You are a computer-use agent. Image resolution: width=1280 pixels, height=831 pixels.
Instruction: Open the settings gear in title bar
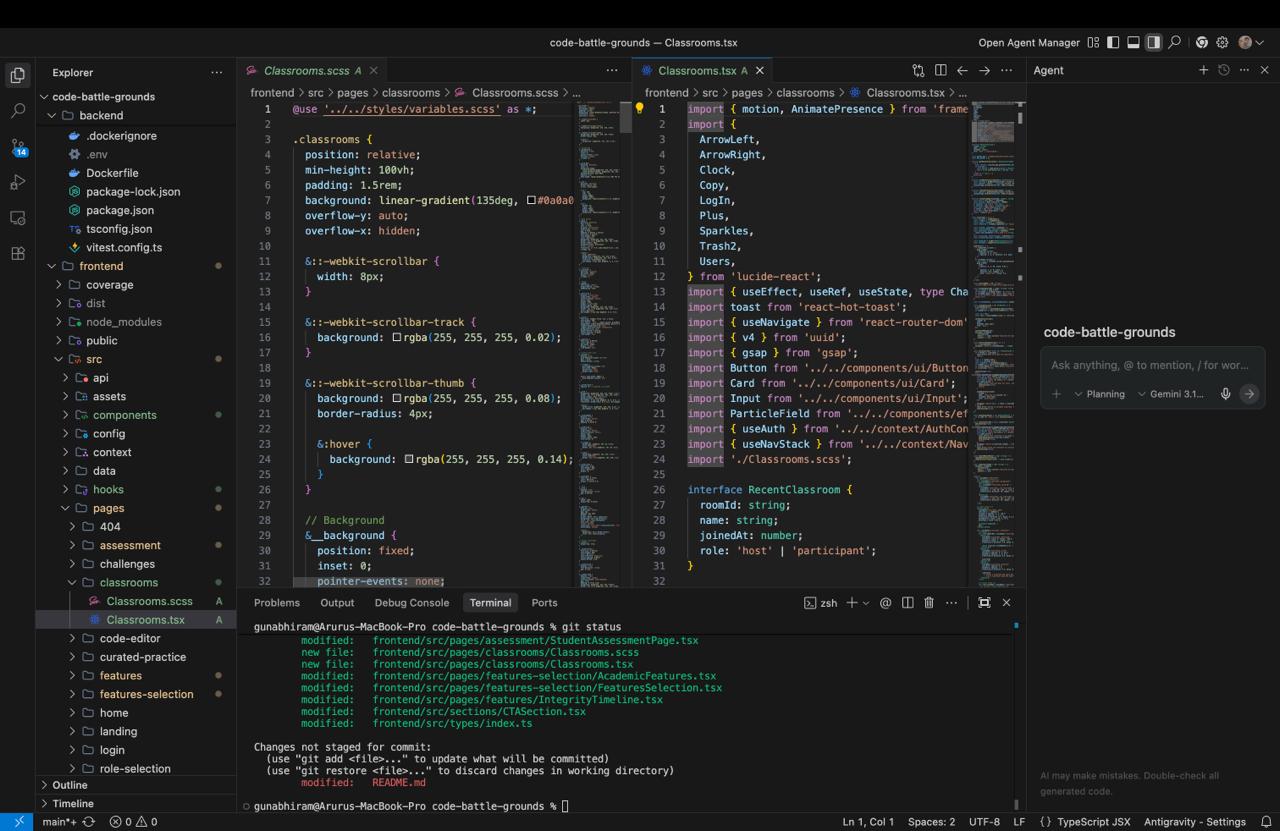(x=1222, y=43)
